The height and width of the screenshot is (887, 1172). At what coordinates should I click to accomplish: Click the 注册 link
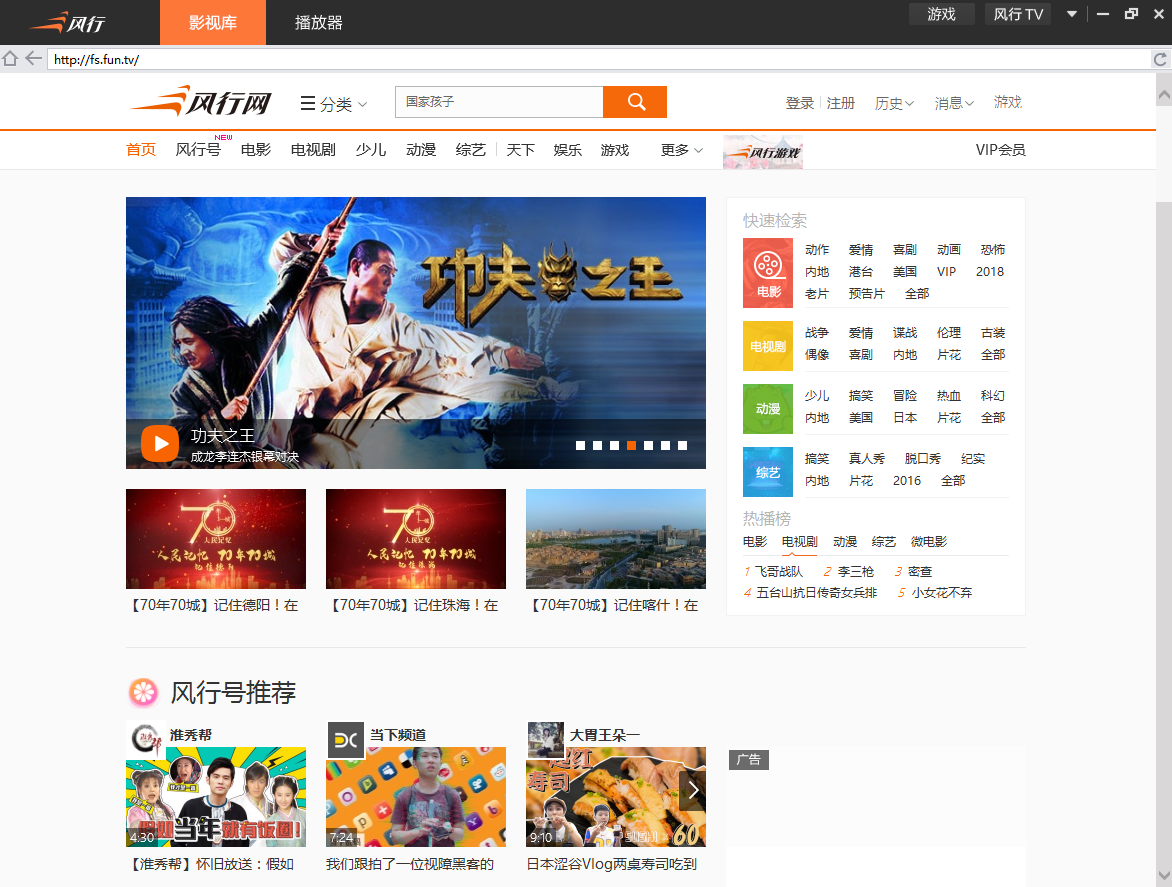point(841,103)
